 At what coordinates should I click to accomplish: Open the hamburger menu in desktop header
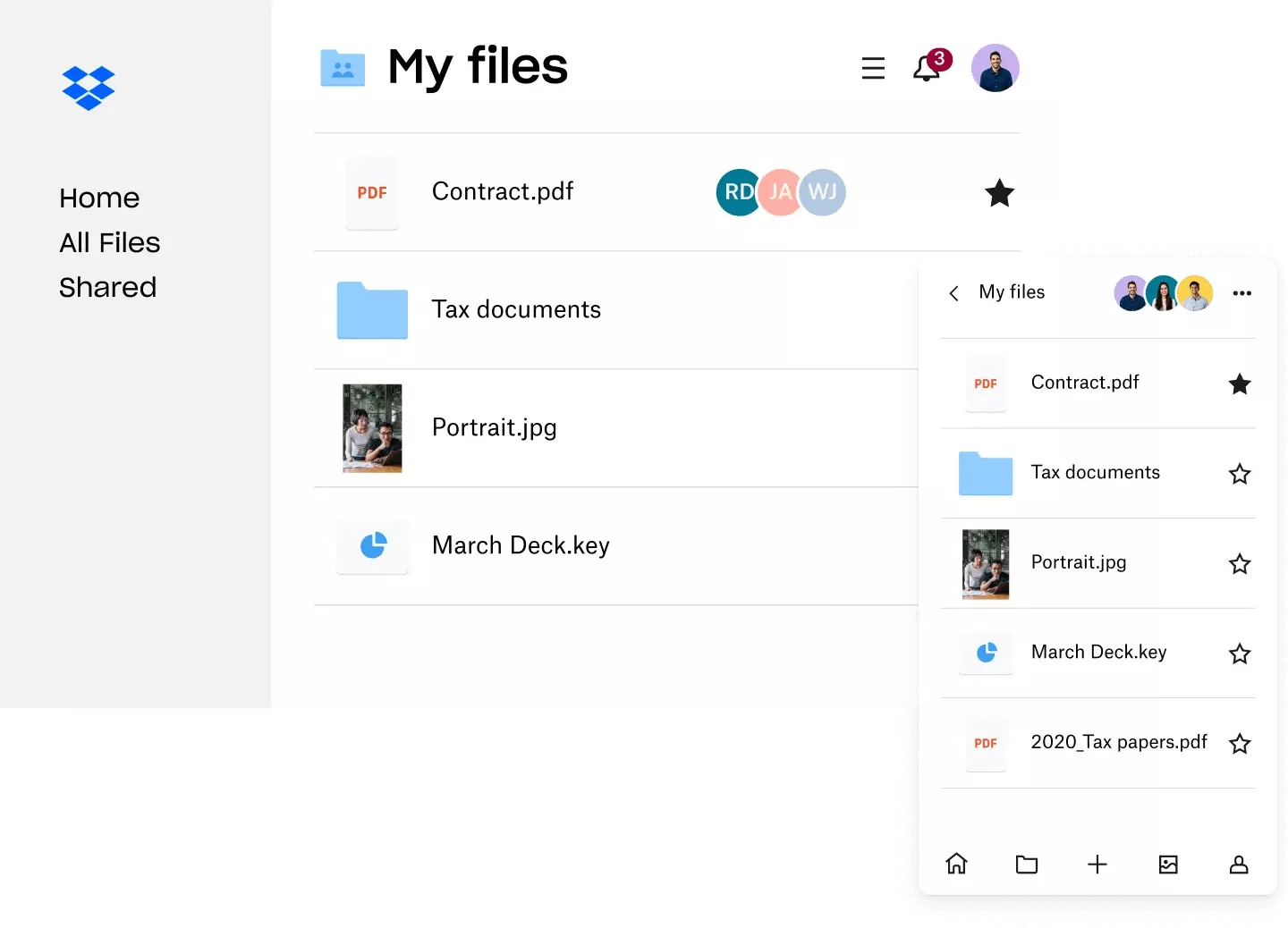pos(873,67)
